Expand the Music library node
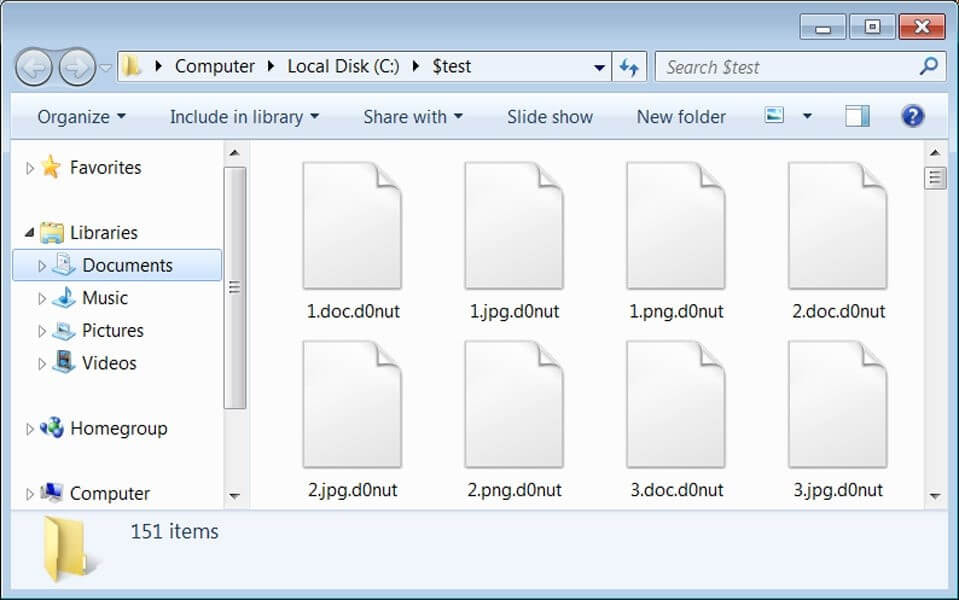959x600 pixels. coord(42,298)
